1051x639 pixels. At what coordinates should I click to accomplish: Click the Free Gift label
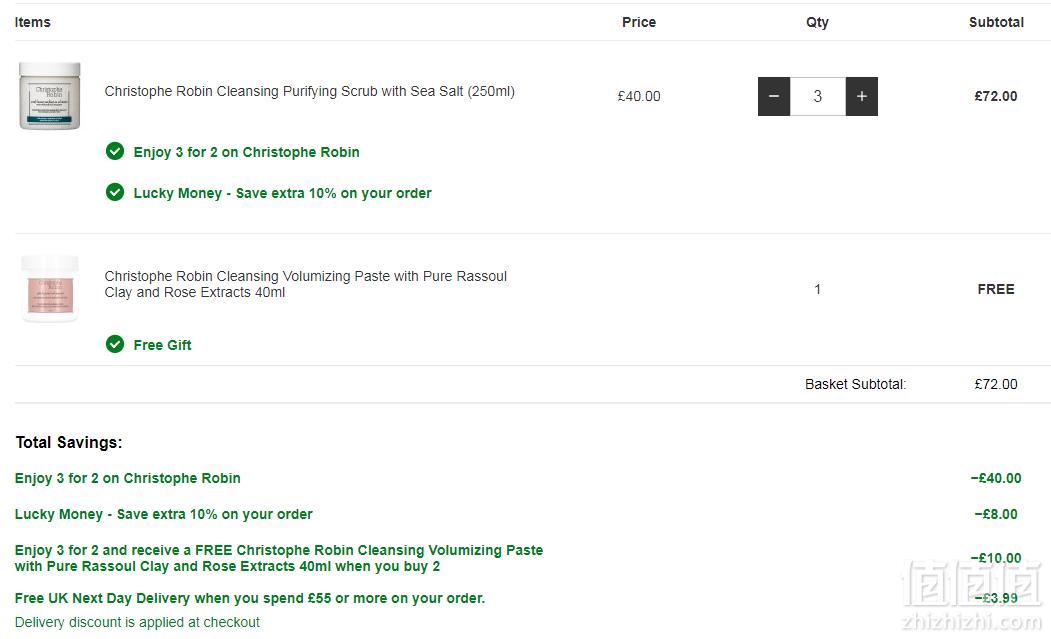[162, 345]
